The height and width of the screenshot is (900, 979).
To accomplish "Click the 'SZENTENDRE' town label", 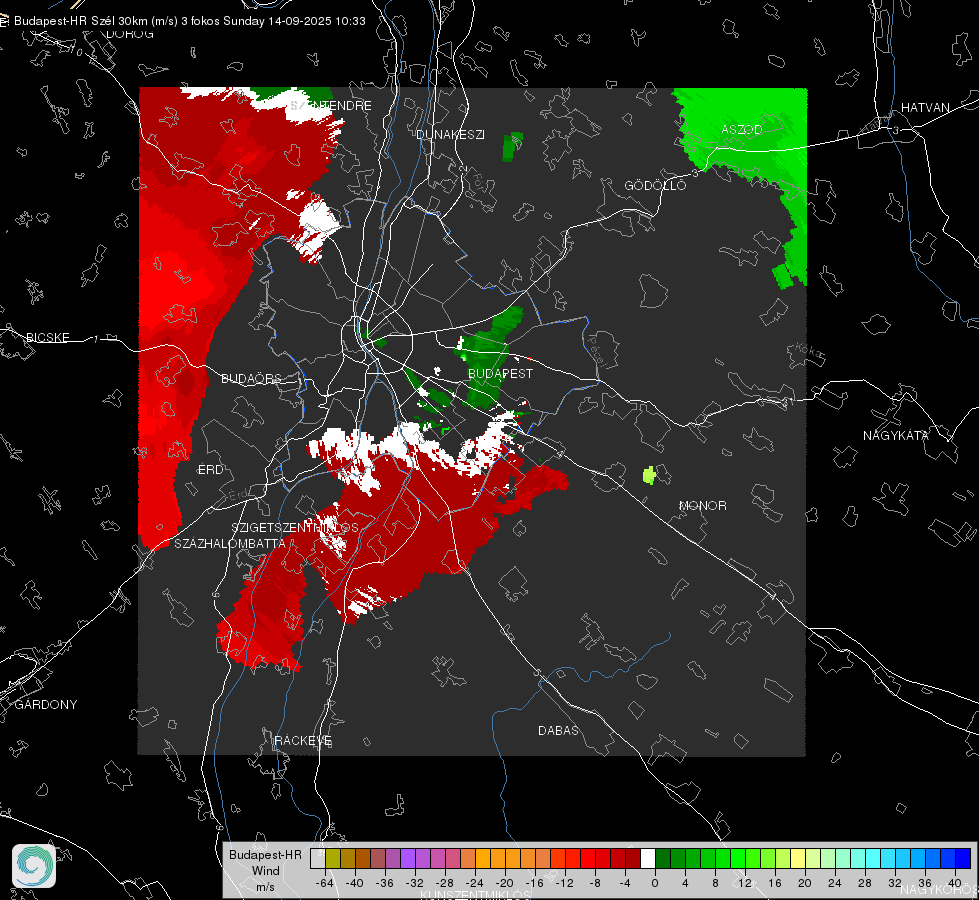I will pyautogui.click(x=332, y=106).
